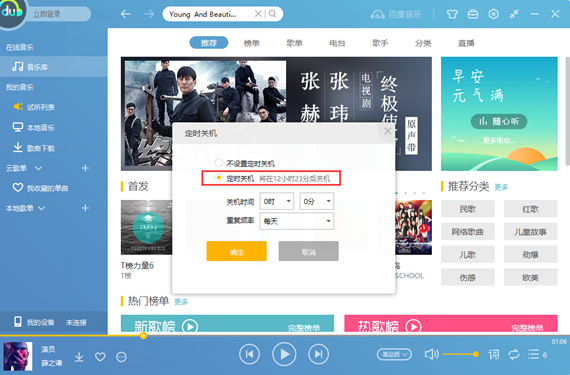Viewport: 570px width, 375px height.
Task: Switch to 歌手 tab
Action: (x=380, y=43)
